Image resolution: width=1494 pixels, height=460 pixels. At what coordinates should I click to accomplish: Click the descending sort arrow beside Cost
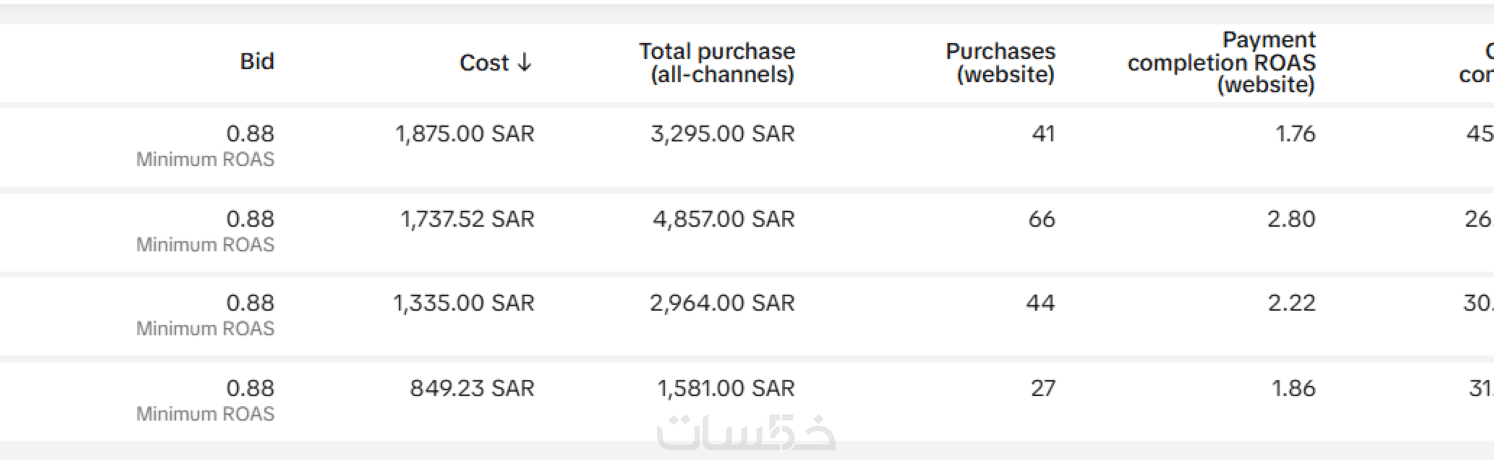pyautogui.click(x=524, y=63)
